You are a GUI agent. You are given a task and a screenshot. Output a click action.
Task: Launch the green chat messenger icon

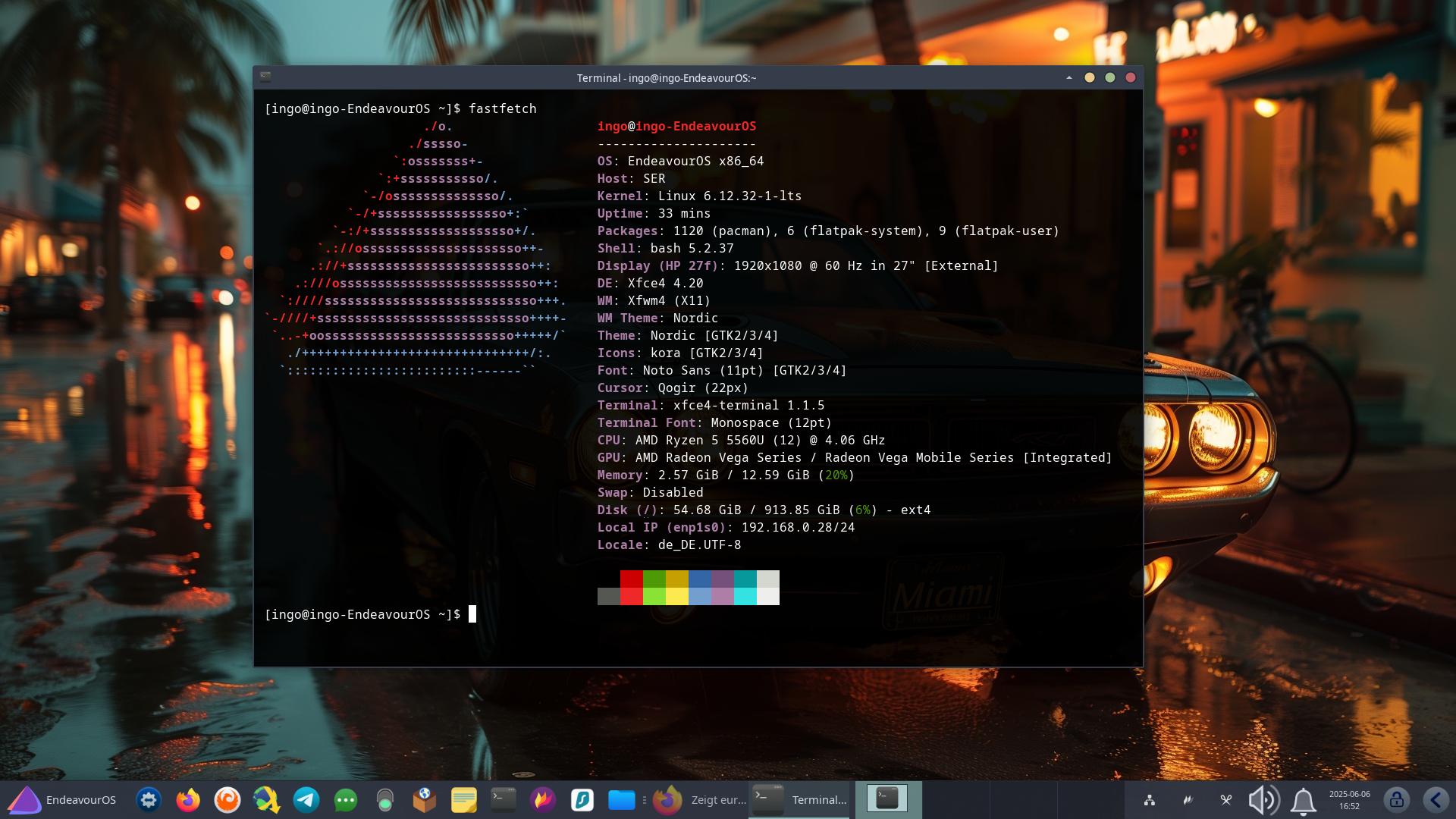pyautogui.click(x=346, y=800)
